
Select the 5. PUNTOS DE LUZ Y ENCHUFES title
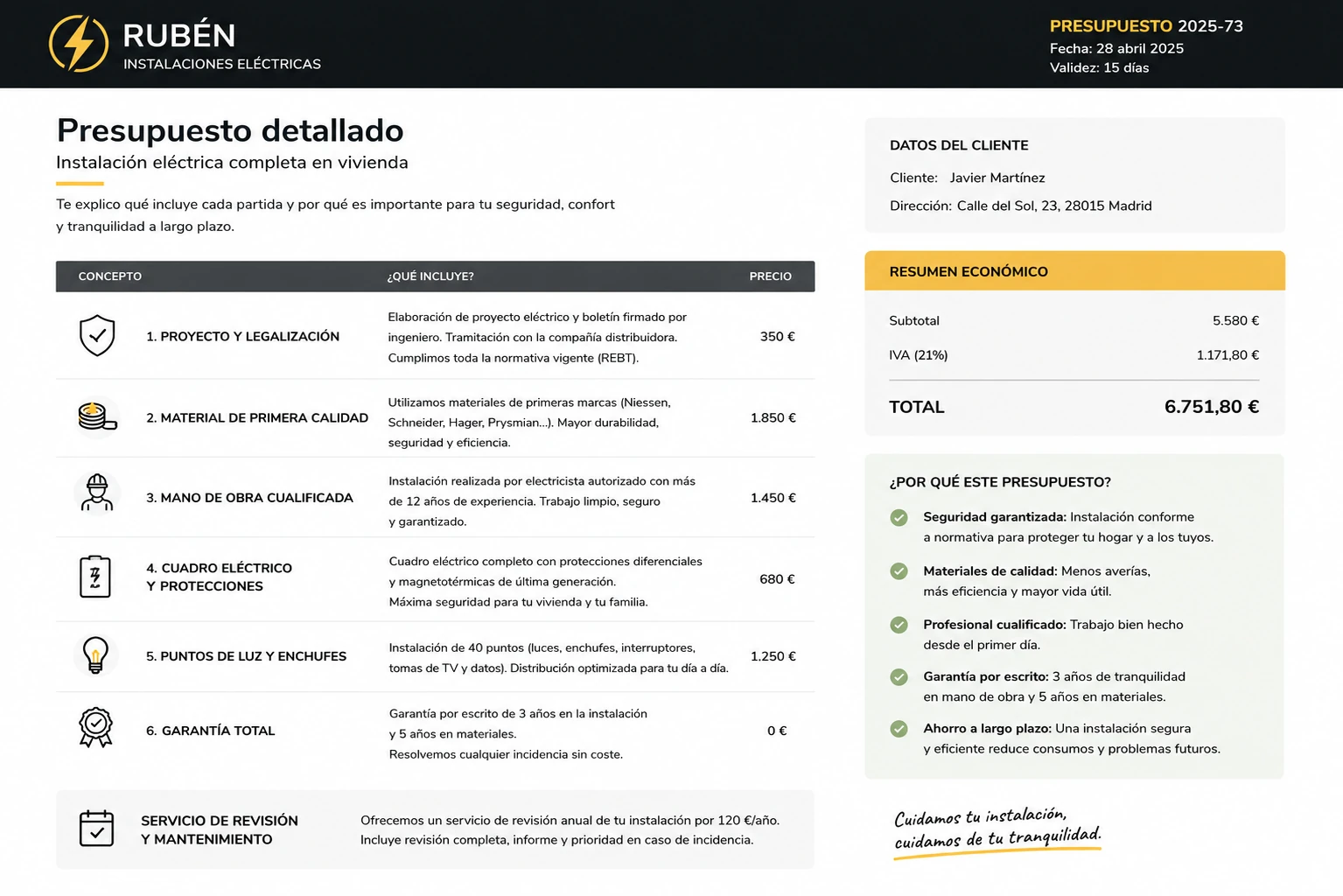246,655
